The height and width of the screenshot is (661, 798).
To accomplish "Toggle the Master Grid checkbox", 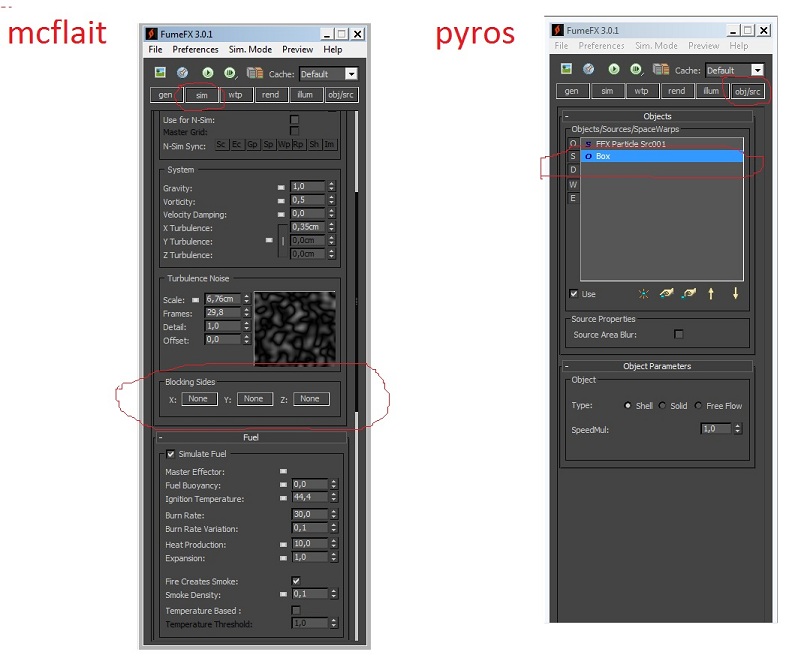I will 294,131.
